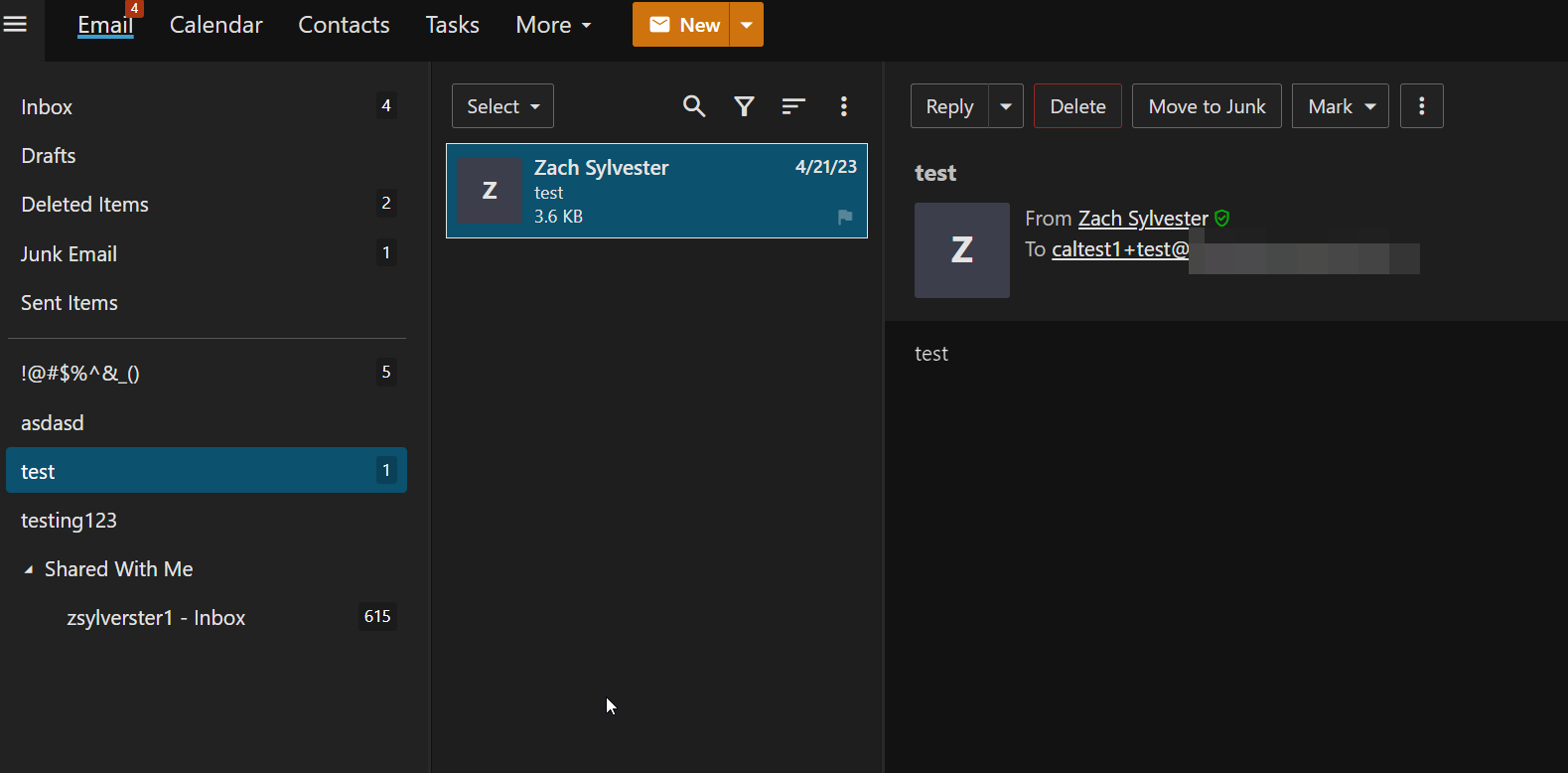Click the large Z sender avatar
Viewport: 1568px width, 773px height.
tap(961, 250)
